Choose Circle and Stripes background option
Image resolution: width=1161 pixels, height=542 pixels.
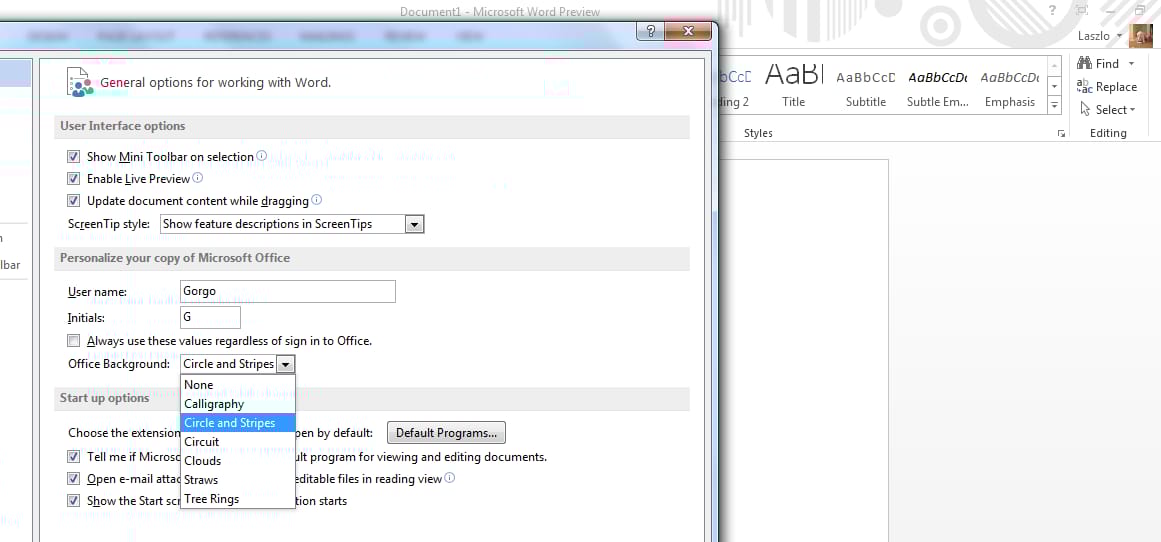click(238, 423)
